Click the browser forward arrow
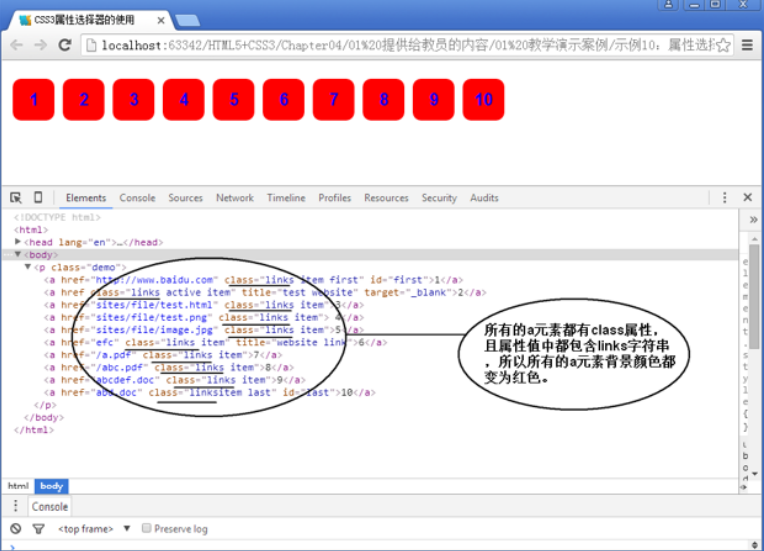This screenshot has height=551, width=764. click(40, 45)
